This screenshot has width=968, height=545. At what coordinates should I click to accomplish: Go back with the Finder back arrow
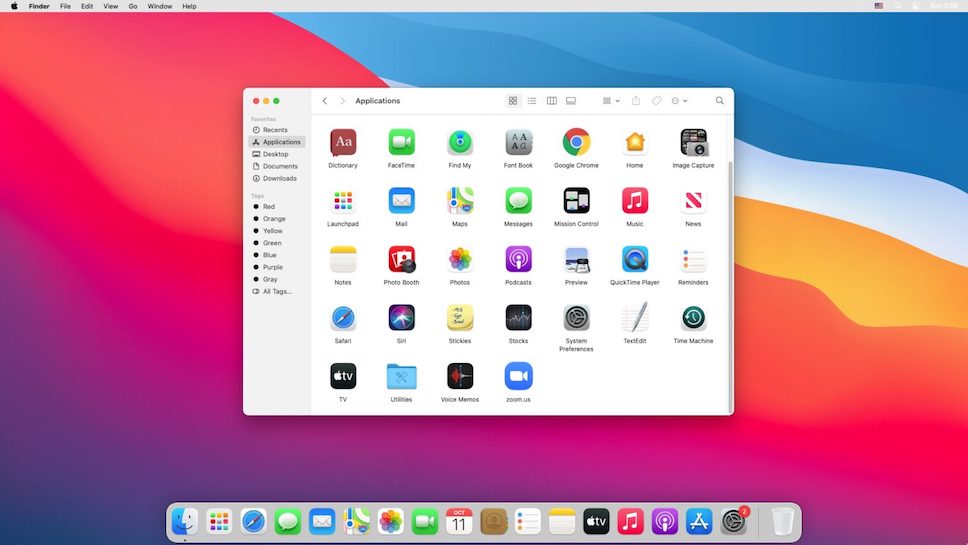[325, 101]
